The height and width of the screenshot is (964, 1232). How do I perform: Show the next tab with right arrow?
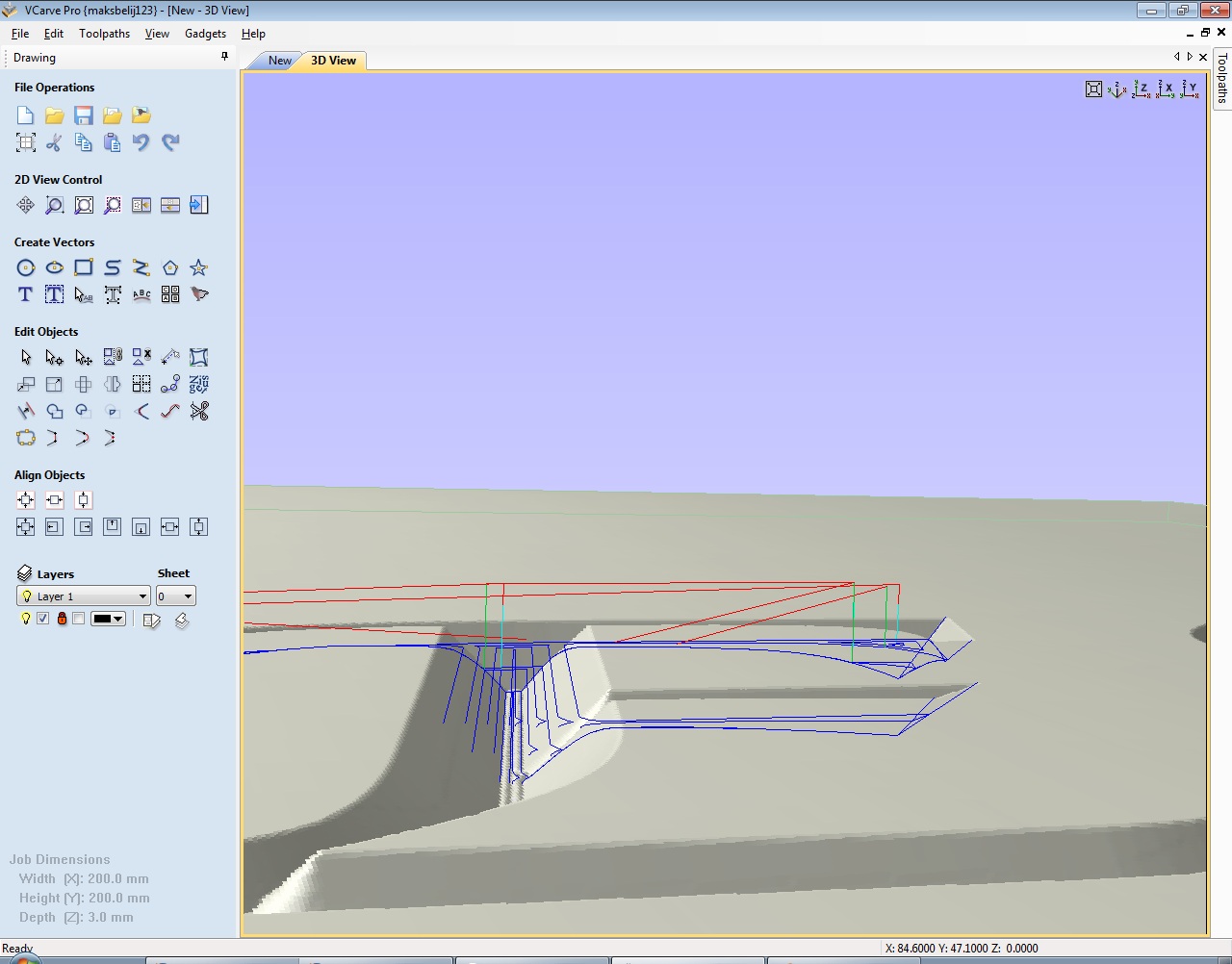pyautogui.click(x=1190, y=57)
